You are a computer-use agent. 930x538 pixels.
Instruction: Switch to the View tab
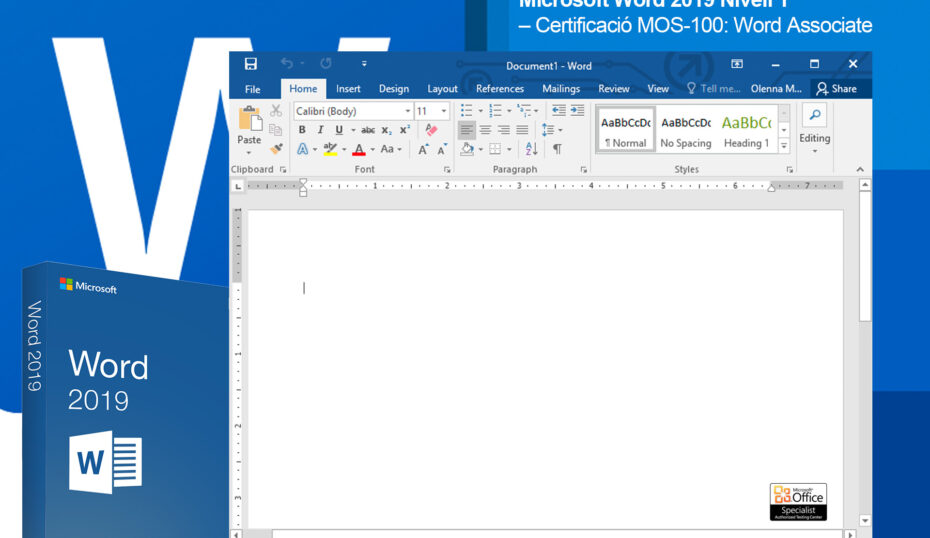click(x=658, y=89)
